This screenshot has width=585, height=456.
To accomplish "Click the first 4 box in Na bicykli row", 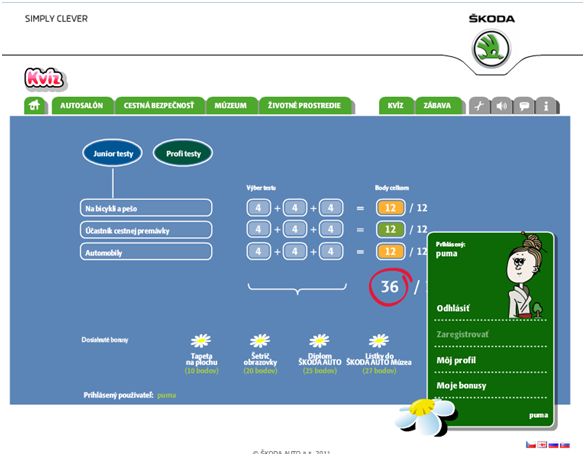I will pos(258,208).
